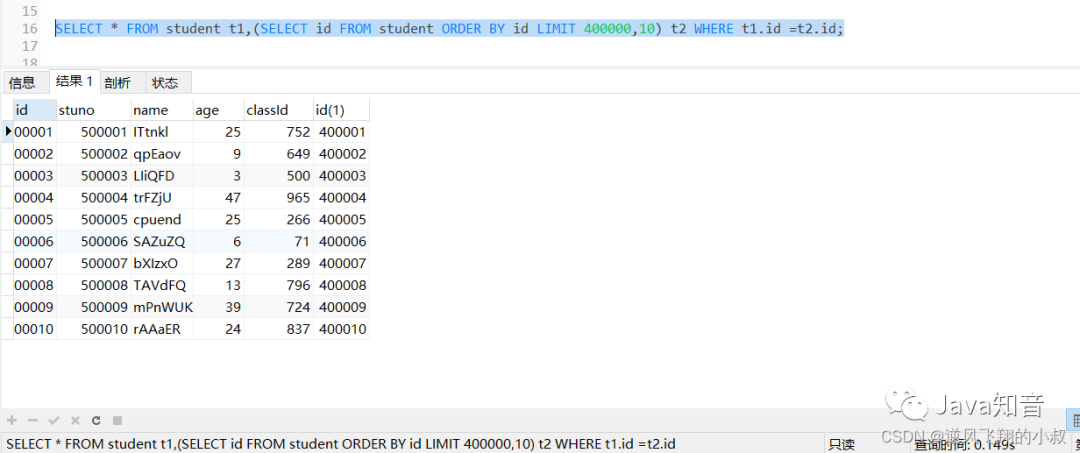Sort by the stuno column header
Viewport: 1080px width, 453px height.
pyautogui.click(x=94, y=110)
